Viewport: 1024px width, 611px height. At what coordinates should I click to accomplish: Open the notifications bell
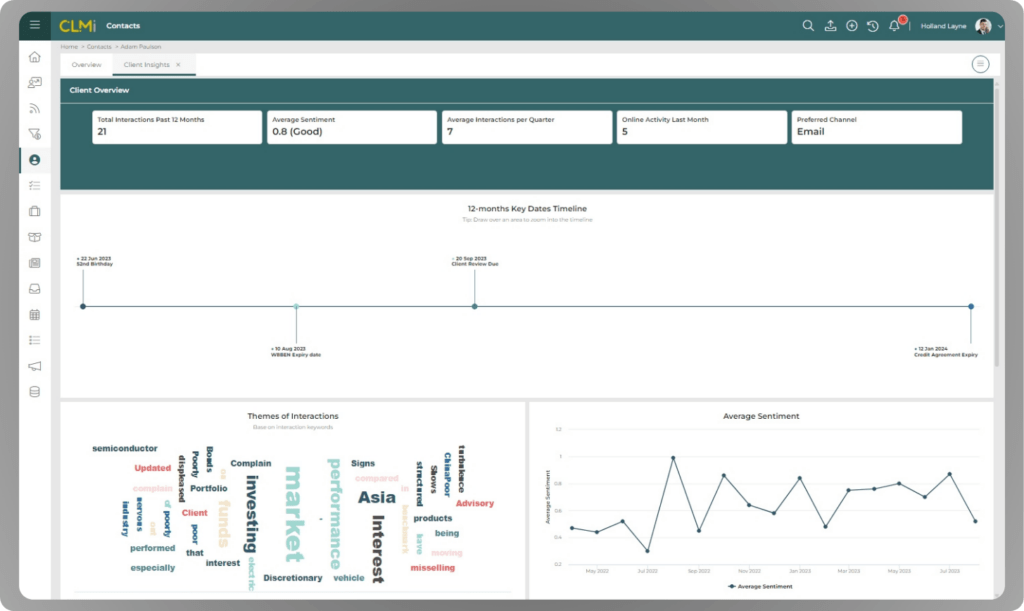[x=894, y=26]
